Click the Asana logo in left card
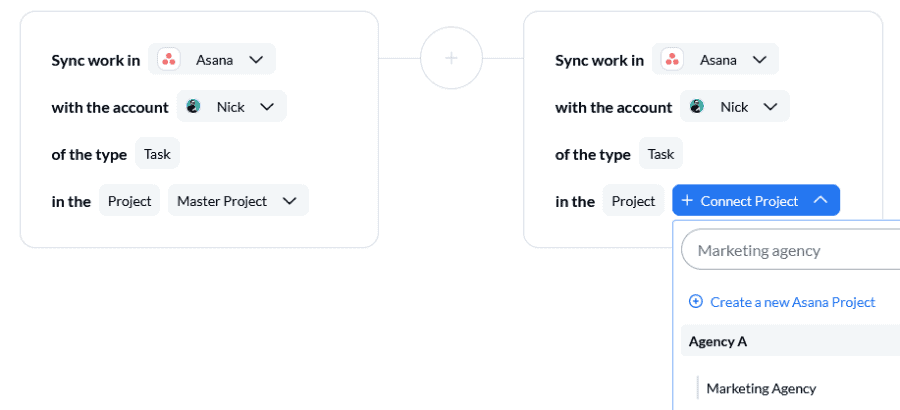Image resolution: width=900 pixels, height=410 pixels. tap(169, 59)
